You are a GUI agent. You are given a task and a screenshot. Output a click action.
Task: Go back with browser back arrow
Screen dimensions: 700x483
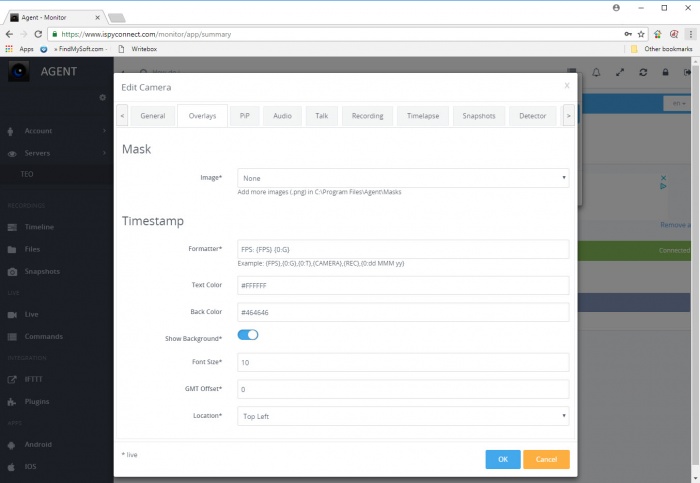[9, 34]
